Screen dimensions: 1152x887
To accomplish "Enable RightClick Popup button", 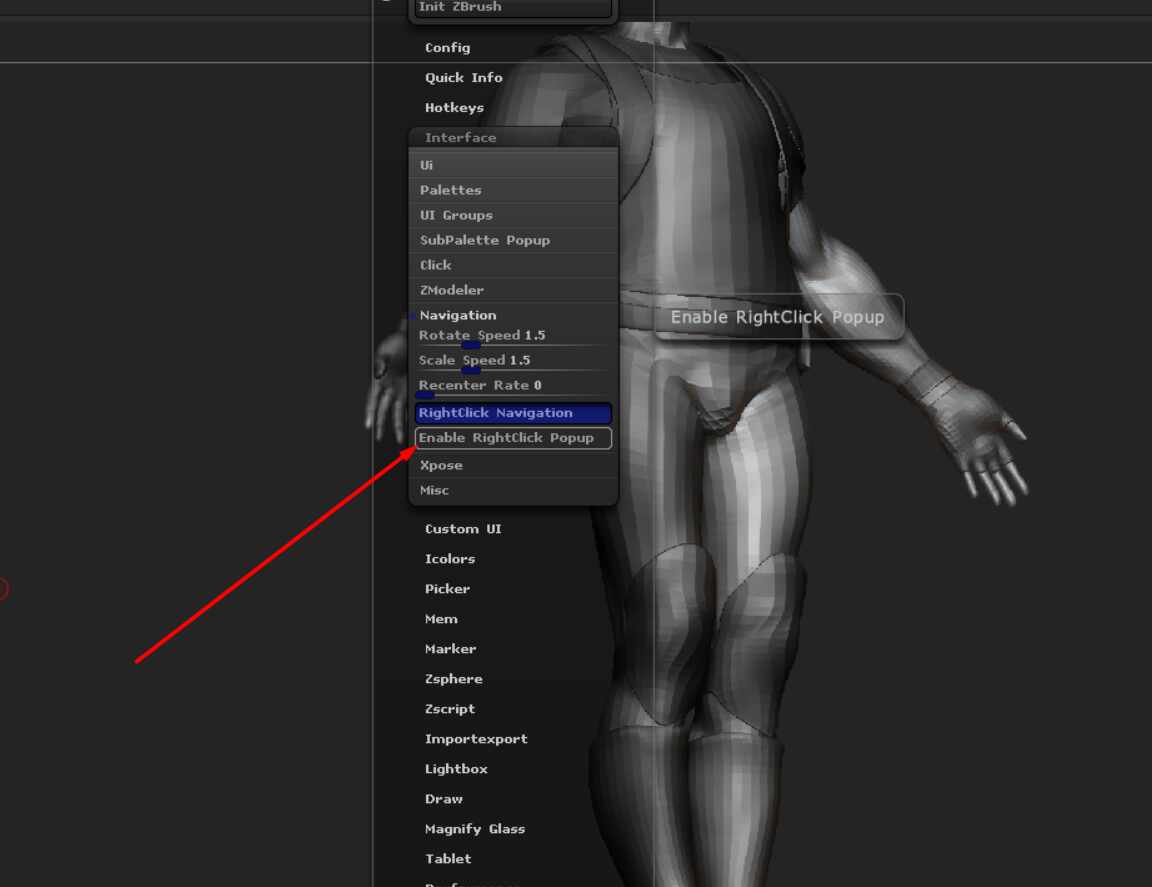I will pyautogui.click(x=513, y=438).
